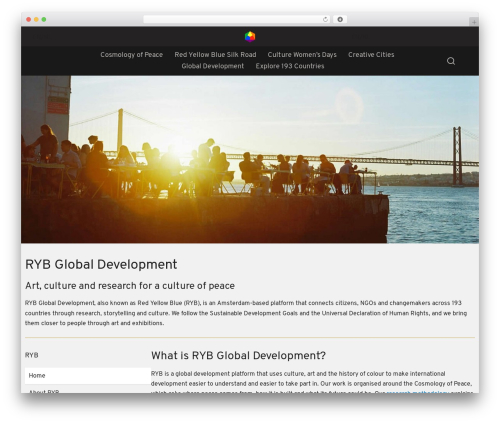Select Global Development in navigation

(213, 66)
